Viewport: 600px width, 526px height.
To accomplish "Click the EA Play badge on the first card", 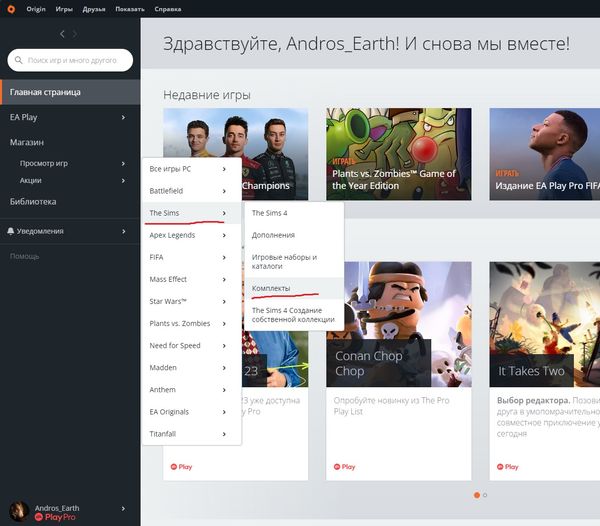I will [x=181, y=467].
